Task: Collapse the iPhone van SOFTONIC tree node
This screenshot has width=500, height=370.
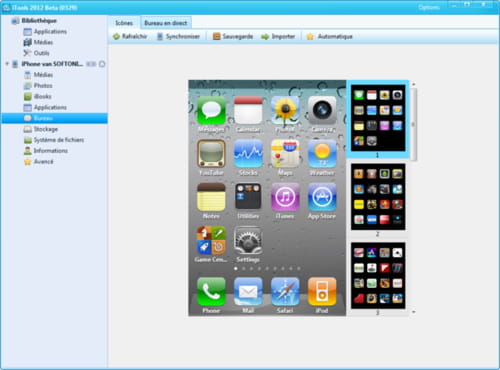Action: pos(7,64)
